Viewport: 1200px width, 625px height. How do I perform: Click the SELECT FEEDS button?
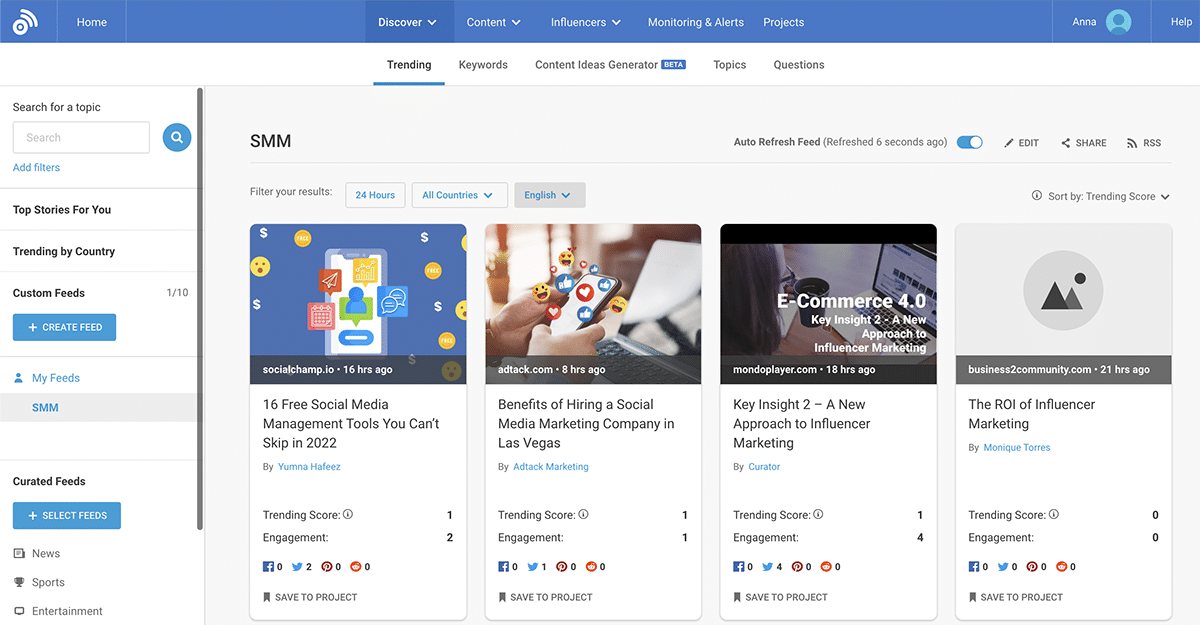coord(67,515)
